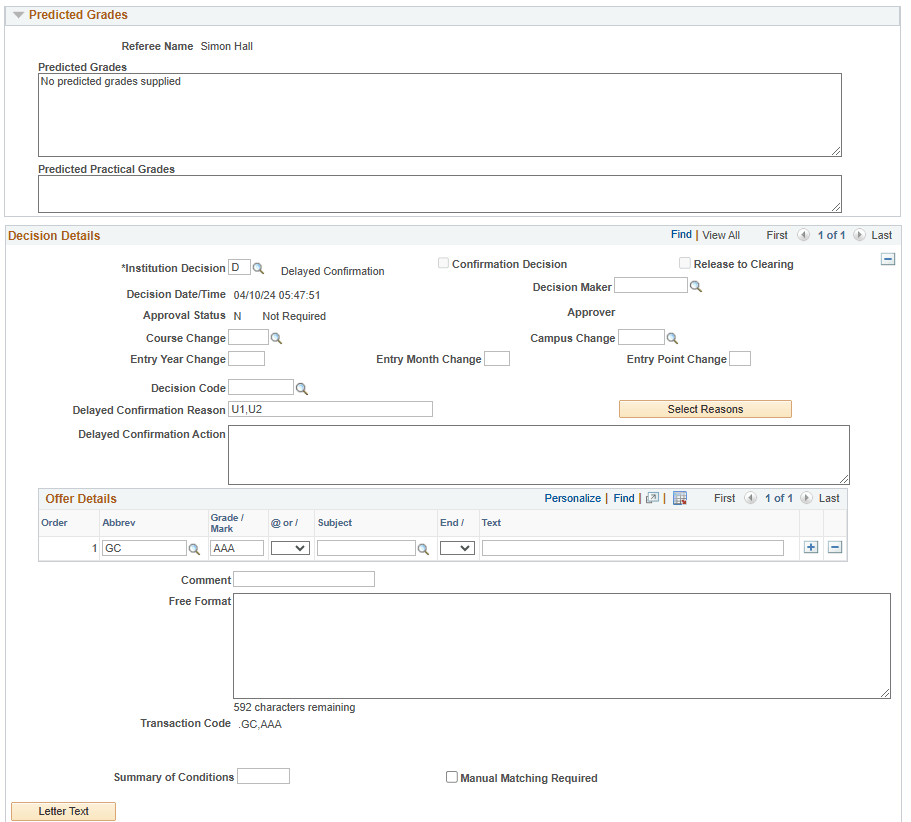Click the Comment field
Screen dimensions: 911x822
pyautogui.click(x=304, y=579)
